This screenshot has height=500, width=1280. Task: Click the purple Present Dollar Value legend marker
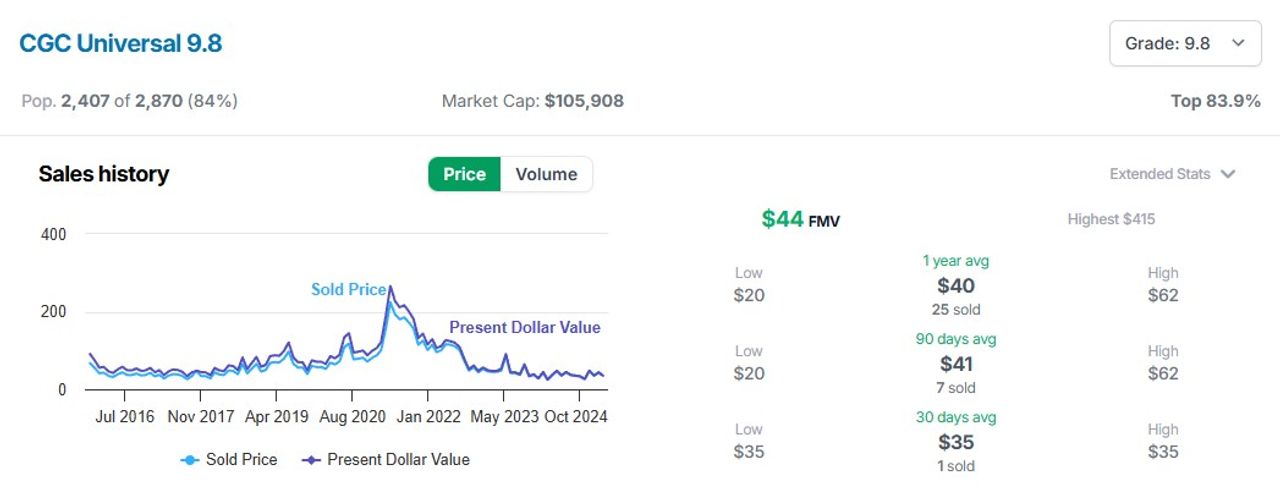pos(311,460)
